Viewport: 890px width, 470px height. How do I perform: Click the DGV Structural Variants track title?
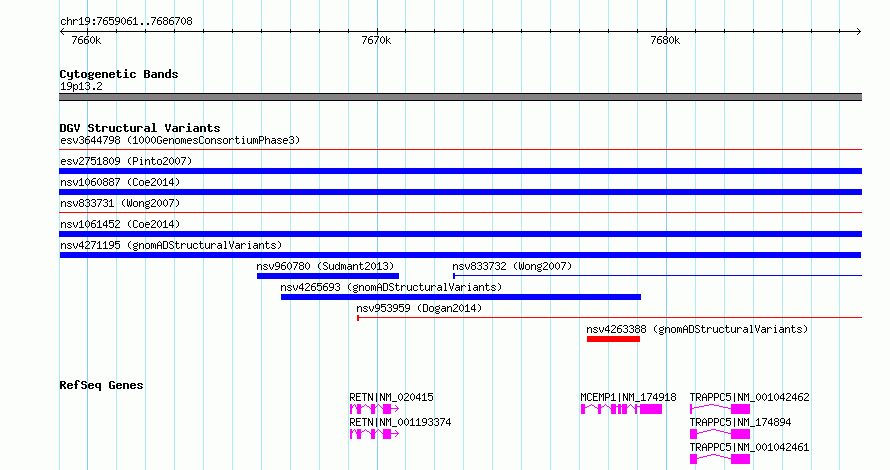coord(140,128)
